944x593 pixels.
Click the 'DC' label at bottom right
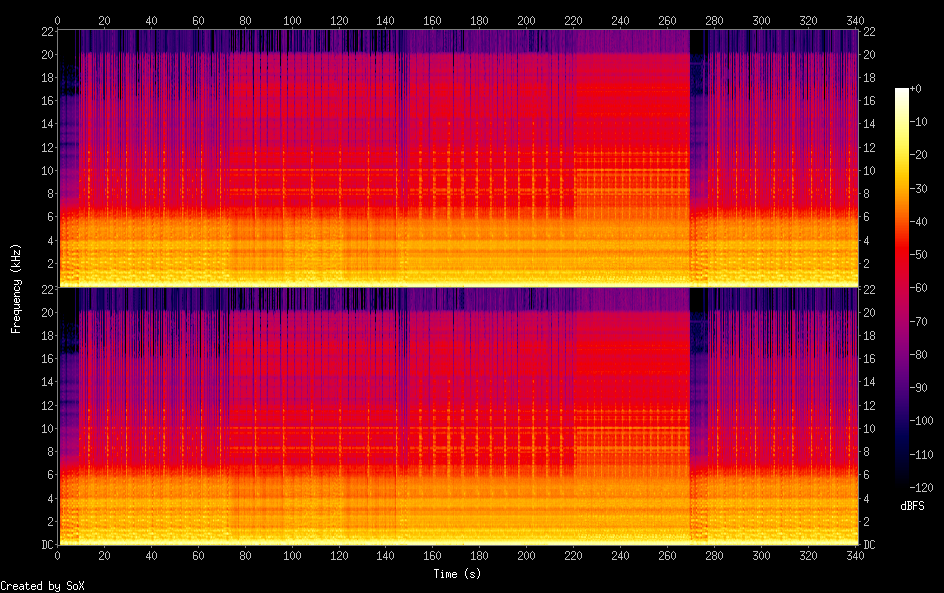870,545
